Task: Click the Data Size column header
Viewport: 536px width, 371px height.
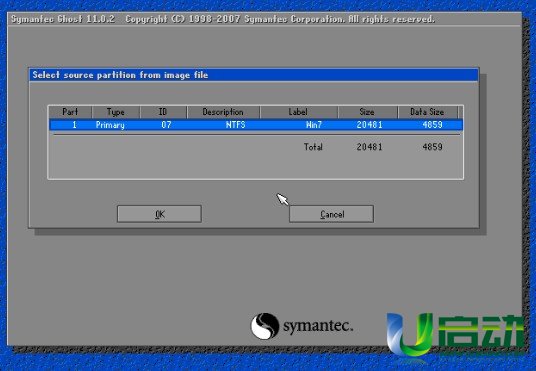Action: (427, 112)
